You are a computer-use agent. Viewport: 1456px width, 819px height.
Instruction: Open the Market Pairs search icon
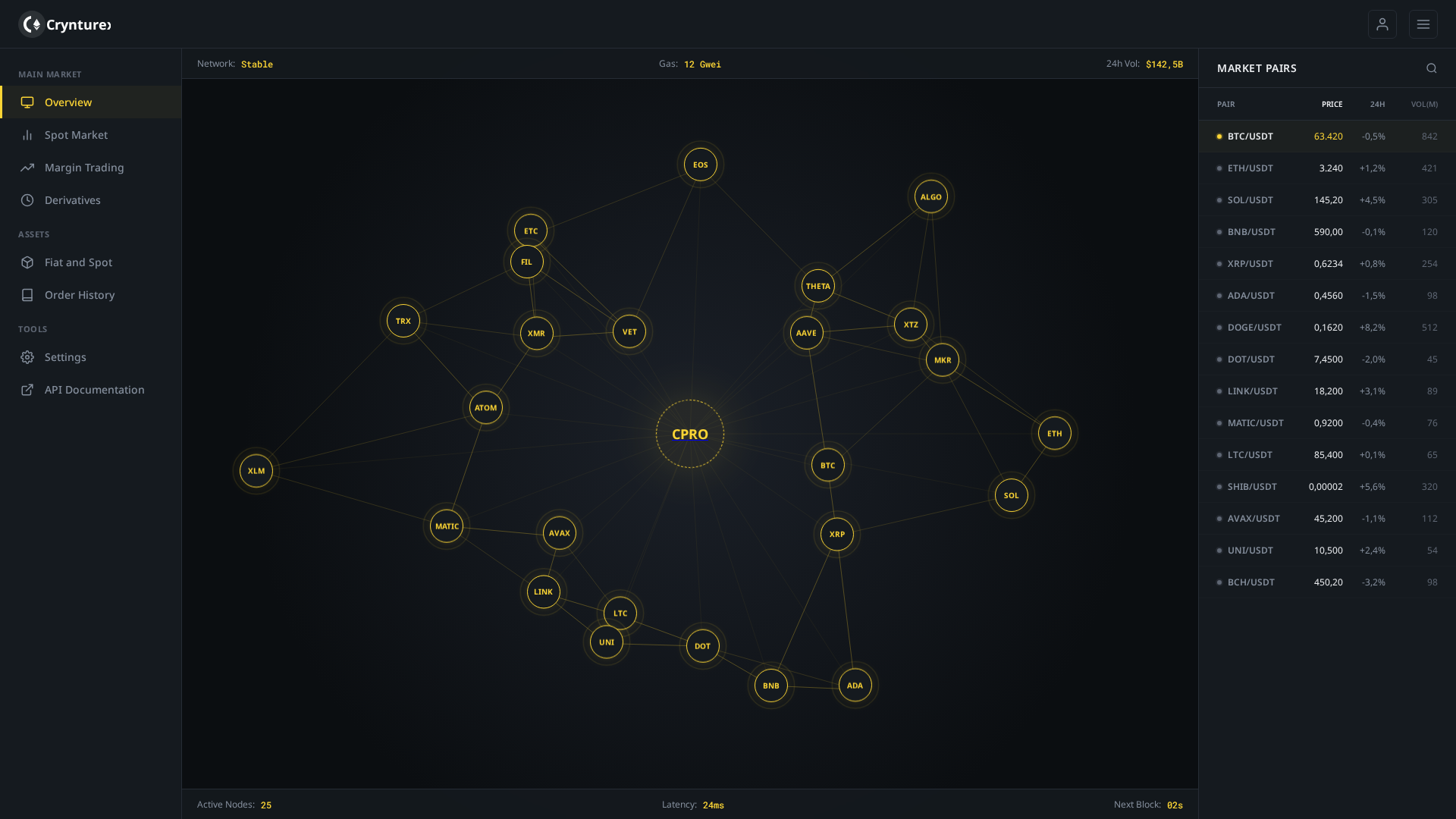[1431, 67]
